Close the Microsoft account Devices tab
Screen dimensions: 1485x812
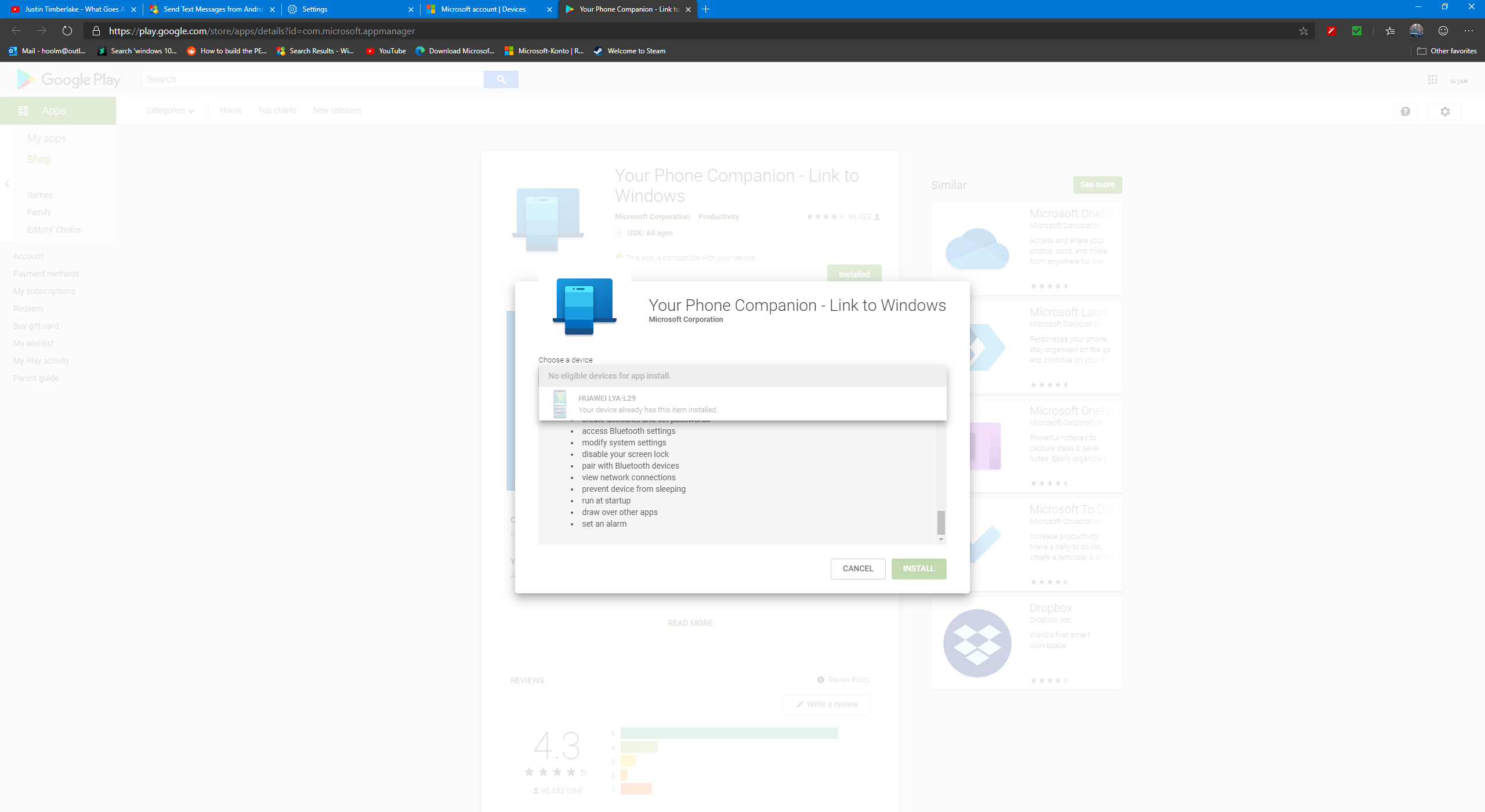pyautogui.click(x=549, y=9)
